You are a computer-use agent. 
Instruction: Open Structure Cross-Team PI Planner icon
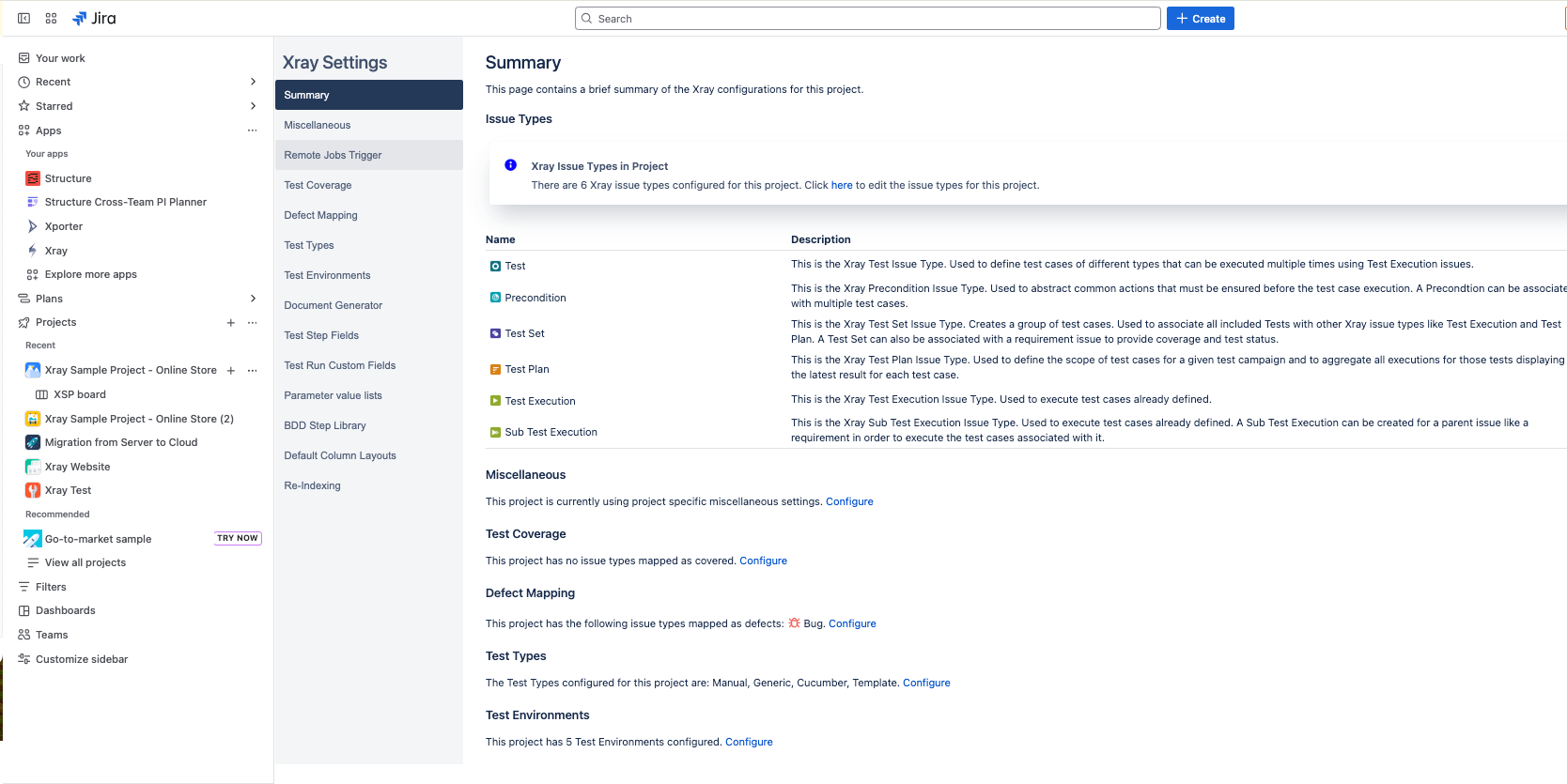pyautogui.click(x=33, y=202)
